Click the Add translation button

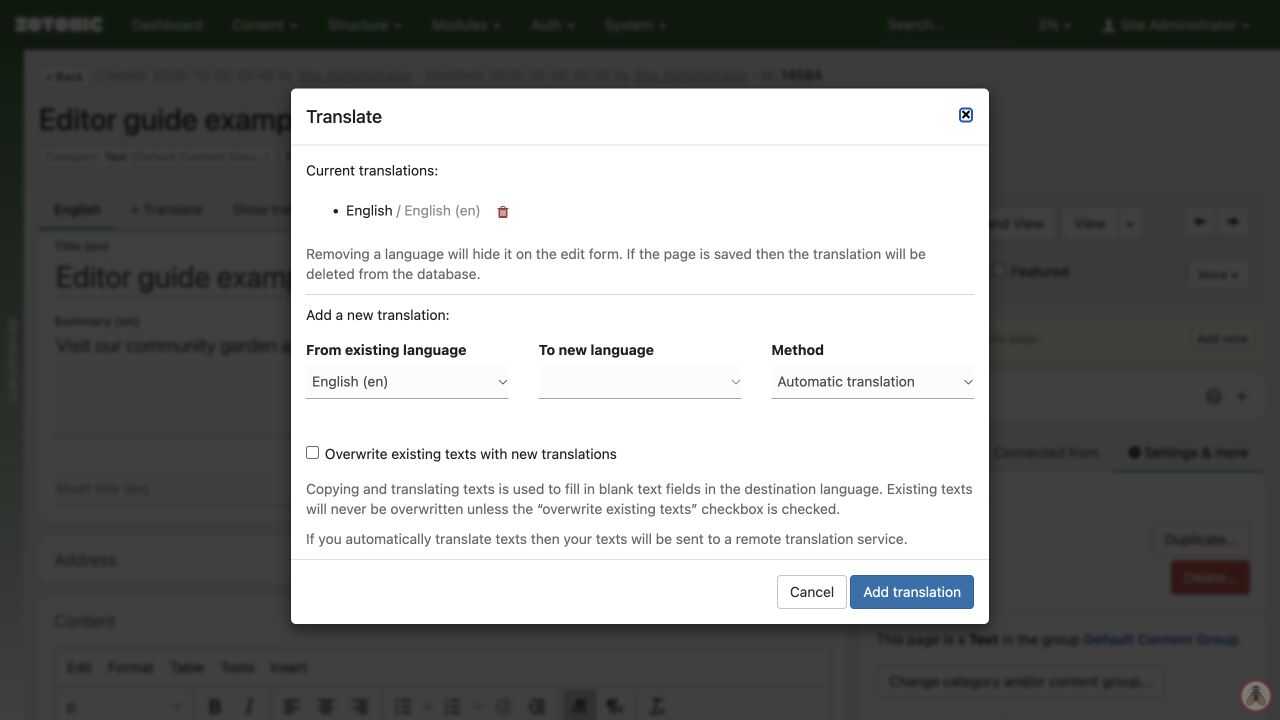pyautogui.click(x=912, y=592)
